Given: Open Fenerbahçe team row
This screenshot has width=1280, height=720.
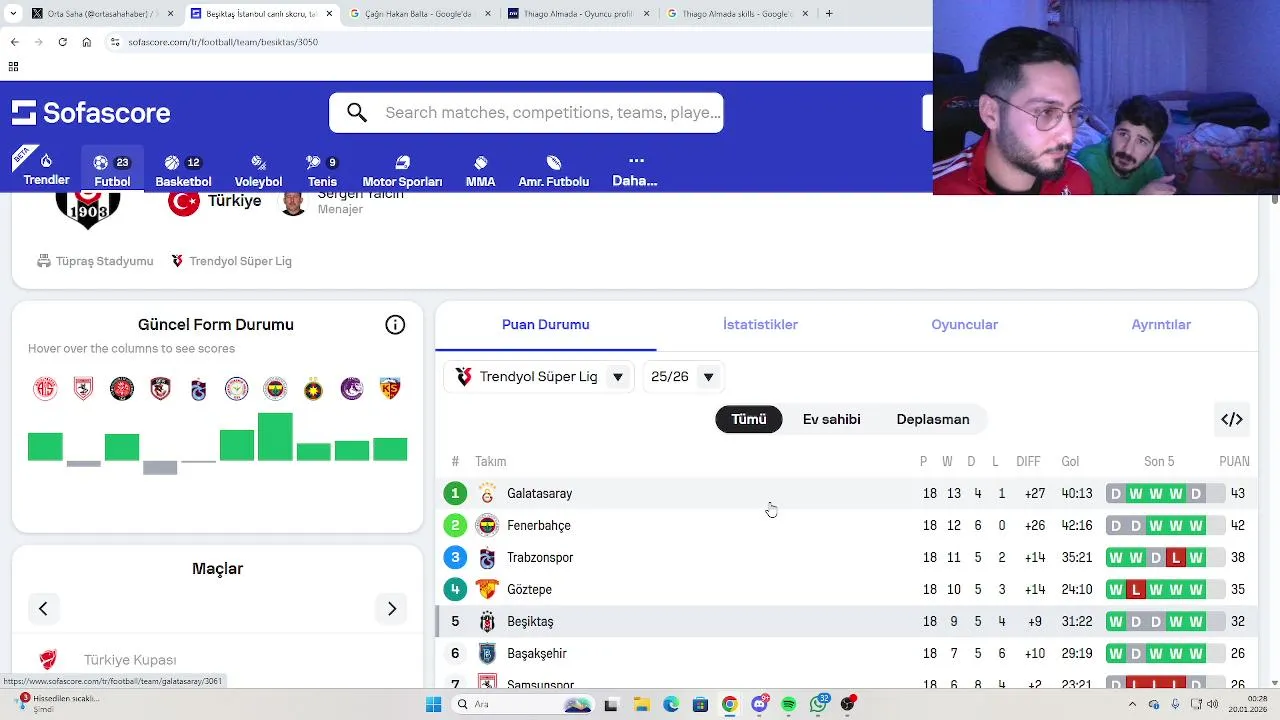Looking at the screenshot, I should [x=846, y=525].
